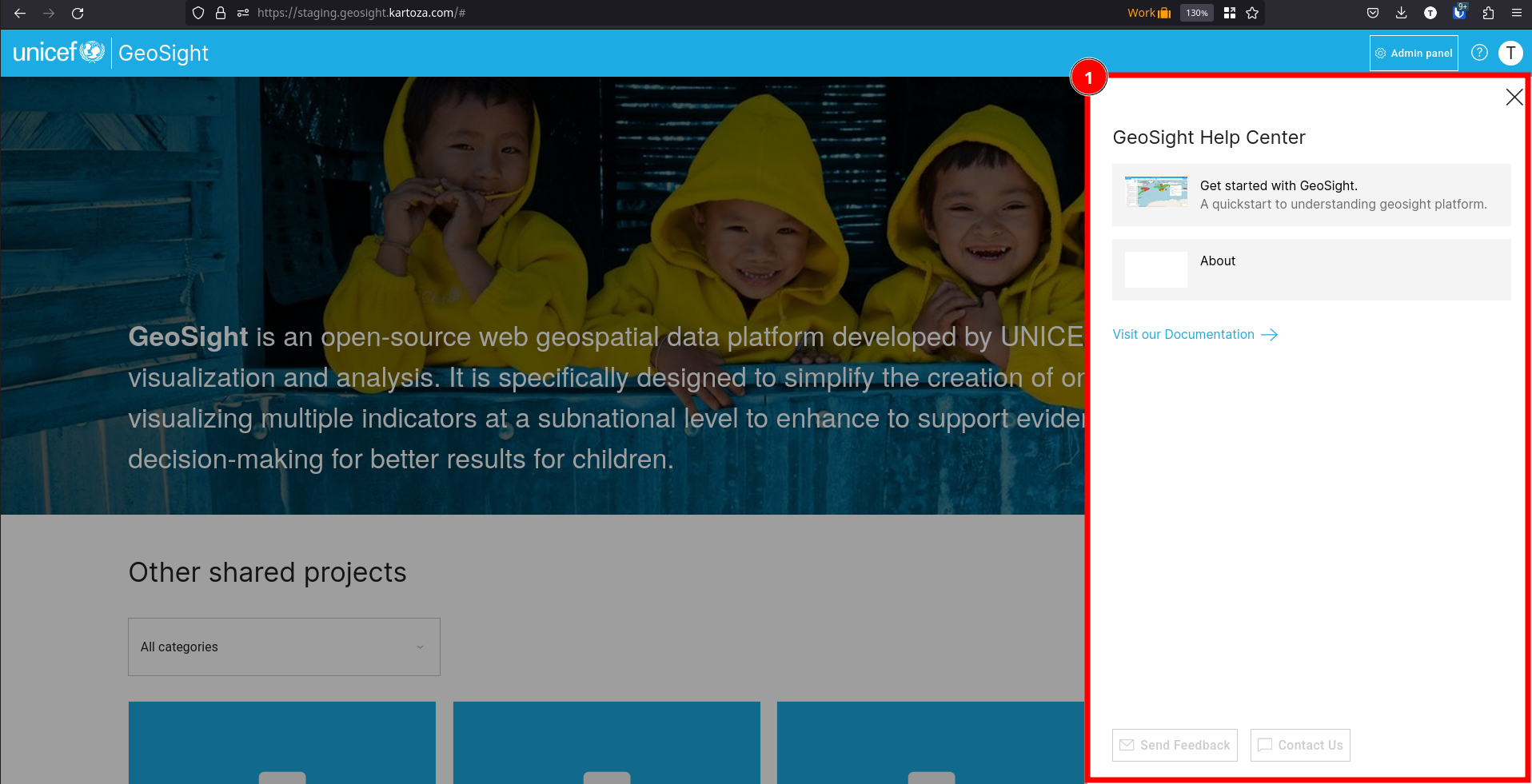Reload the page with the refresh icon
Image resolution: width=1532 pixels, height=784 pixels.
point(78,13)
